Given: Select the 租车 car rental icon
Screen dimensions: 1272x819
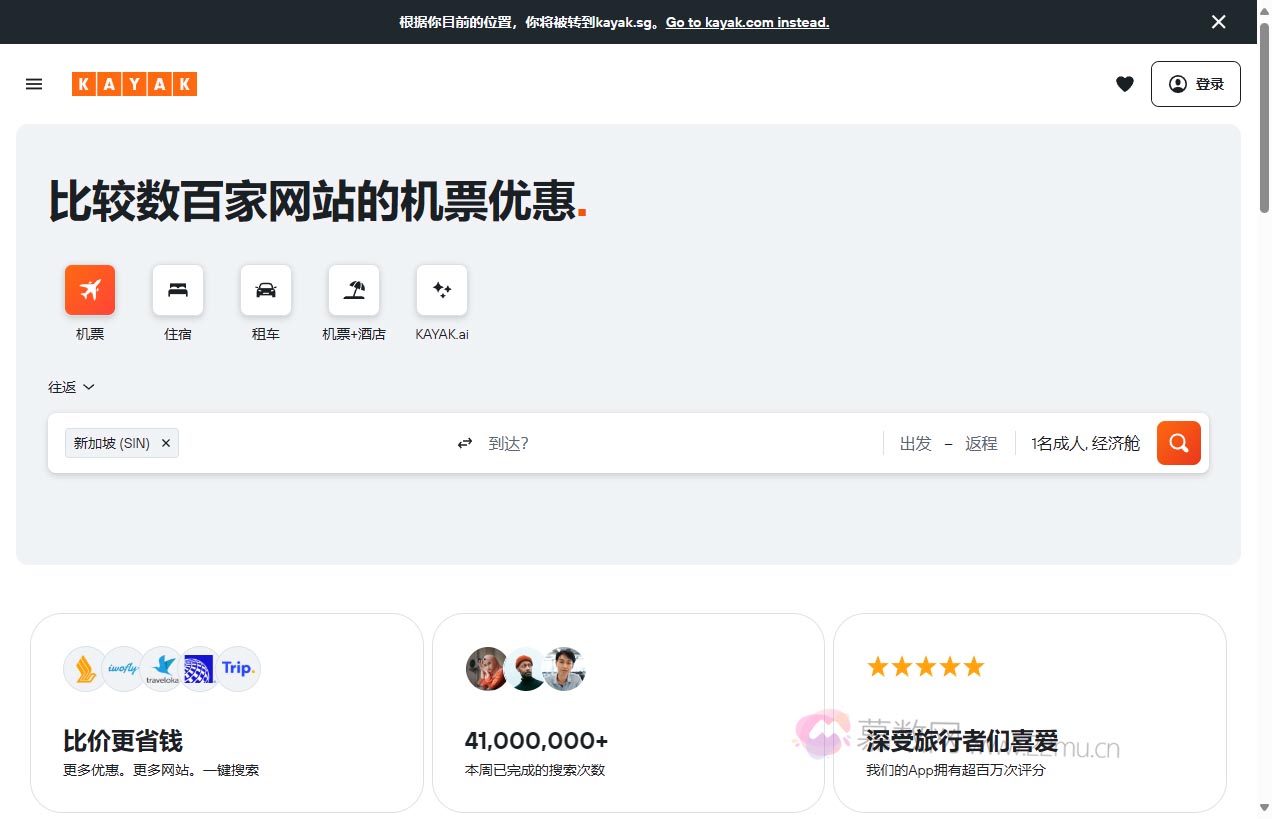Looking at the screenshot, I should (x=266, y=290).
